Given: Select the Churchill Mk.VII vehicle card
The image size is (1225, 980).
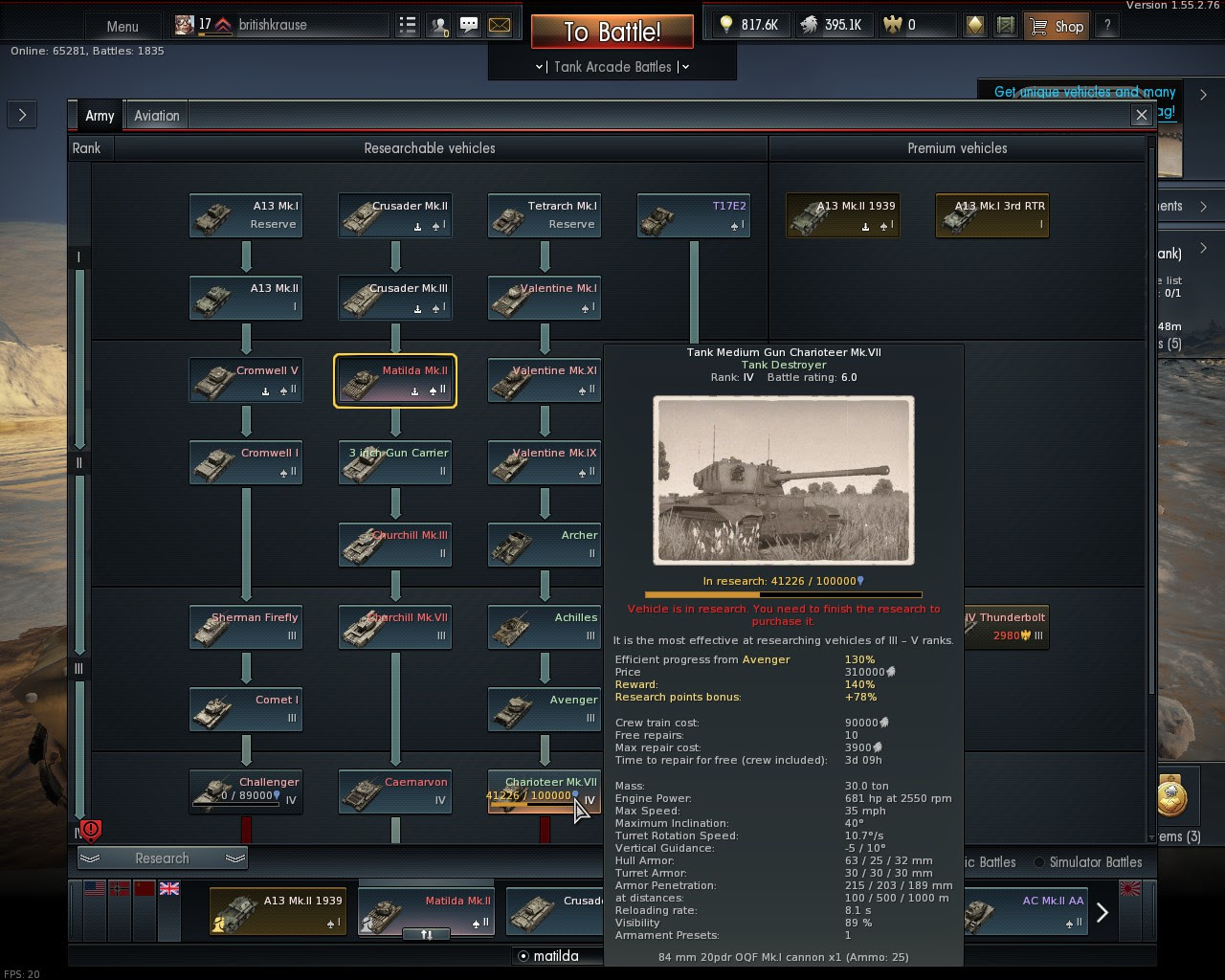Looking at the screenshot, I should [395, 627].
